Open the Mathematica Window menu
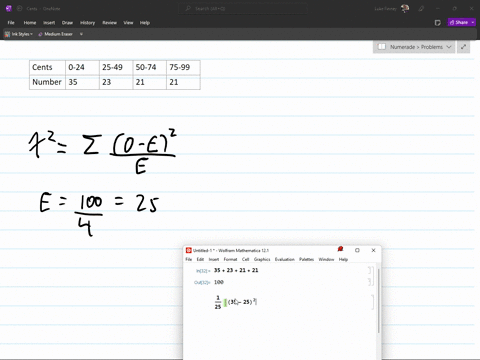This screenshot has height=360, width=480. (x=326, y=259)
